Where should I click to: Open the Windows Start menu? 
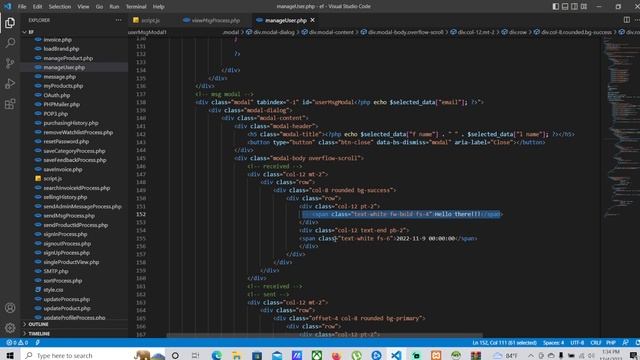point(10,356)
